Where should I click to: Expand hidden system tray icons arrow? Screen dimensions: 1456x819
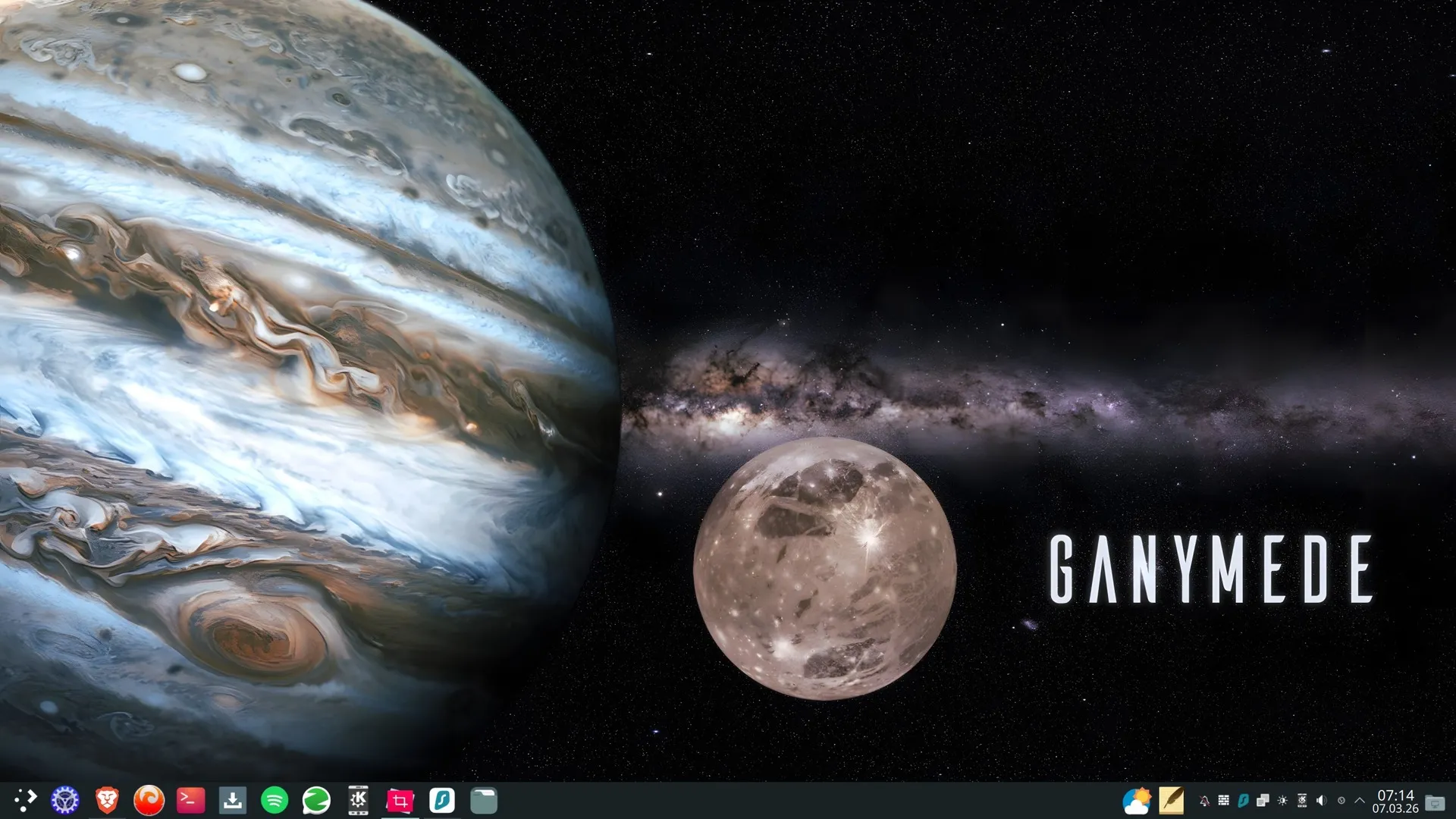tap(1360, 801)
